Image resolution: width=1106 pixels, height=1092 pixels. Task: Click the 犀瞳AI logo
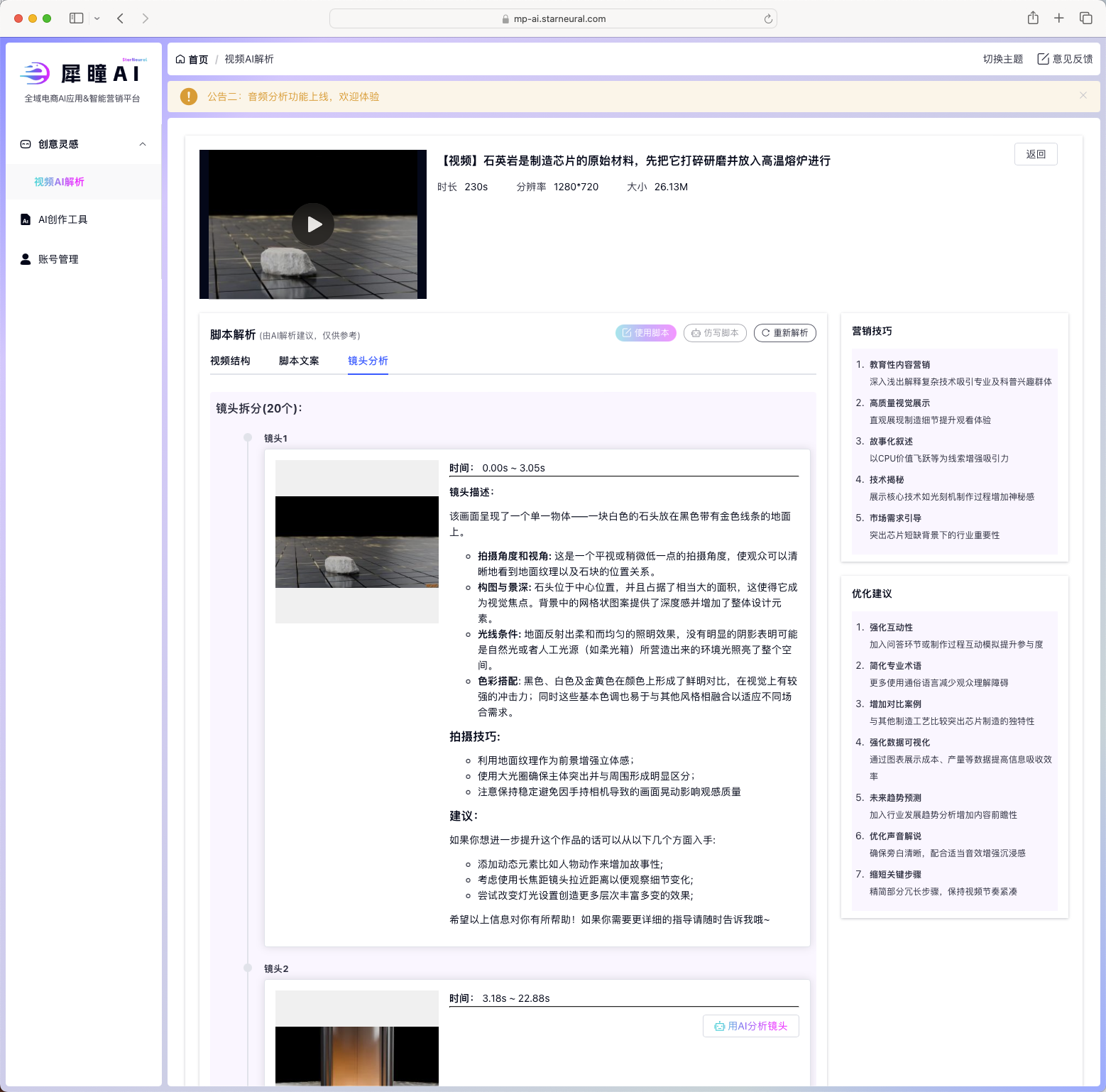click(x=84, y=73)
